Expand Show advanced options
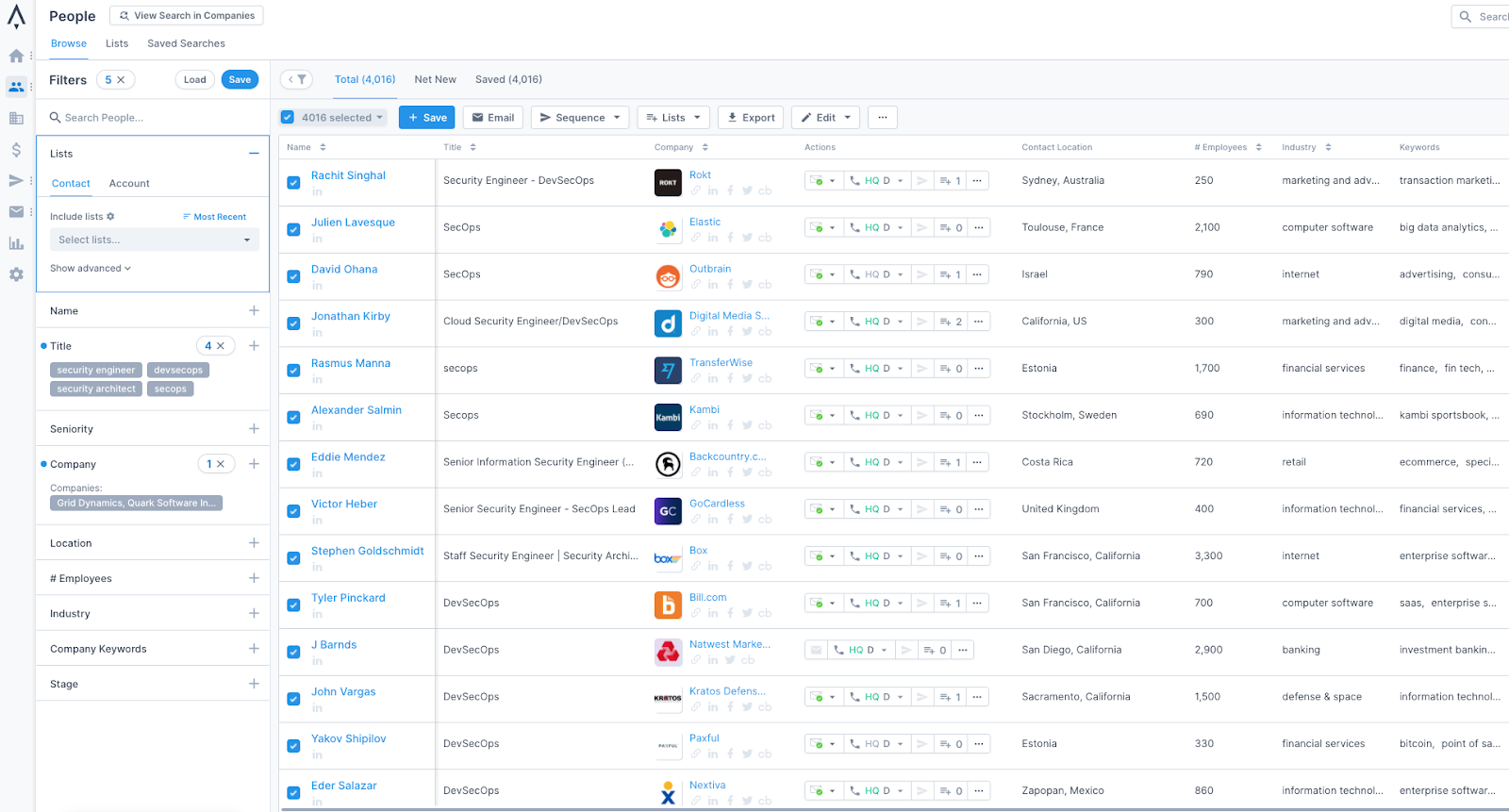 (x=91, y=269)
